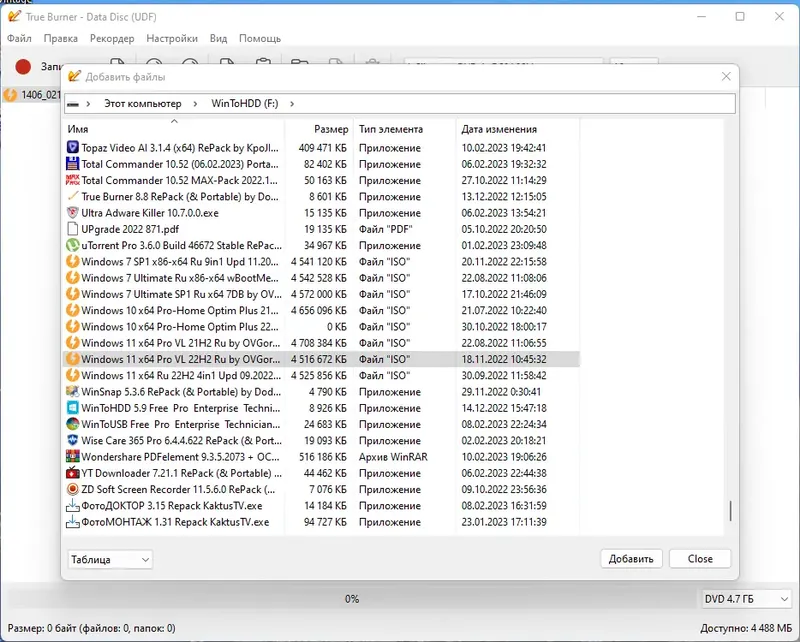Open the Правка menu
This screenshot has height=642, width=800.
61,38
